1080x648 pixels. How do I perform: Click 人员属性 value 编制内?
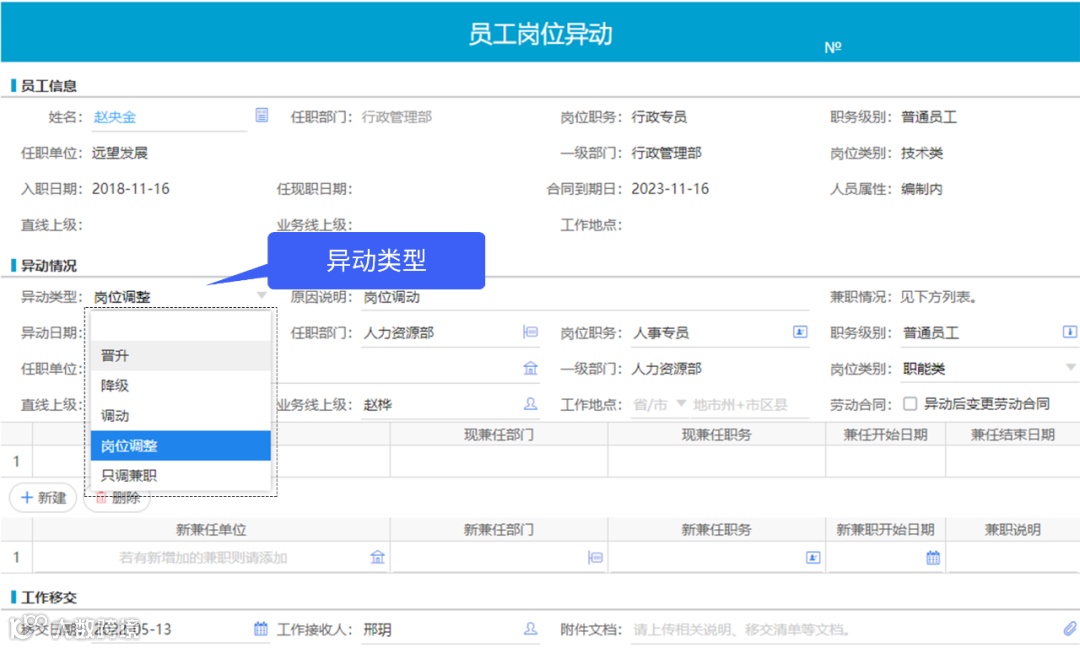point(922,189)
